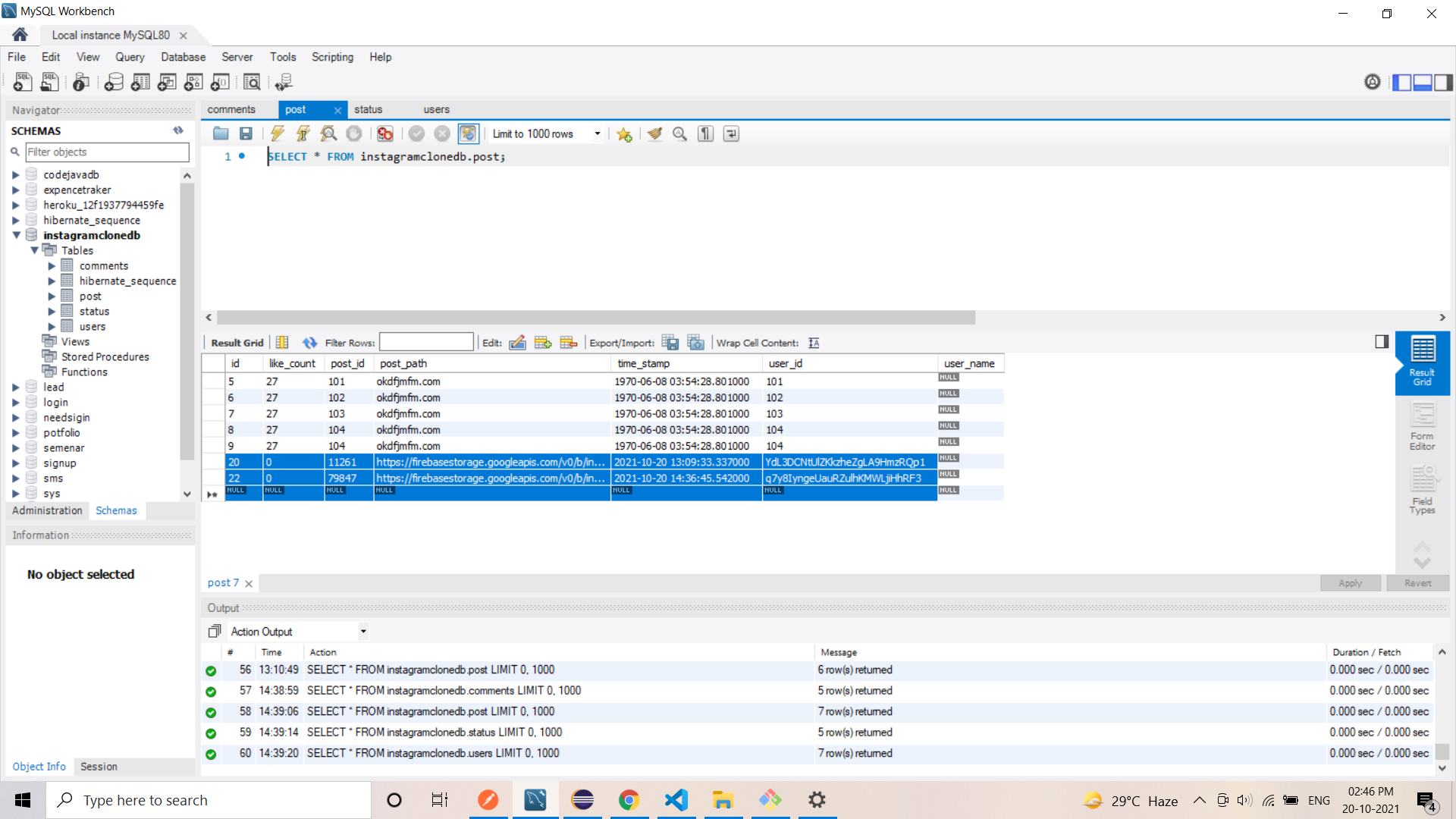This screenshot has width=1456, height=819.
Task: Click the Administration tab in the Navigator
Action: [47, 510]
